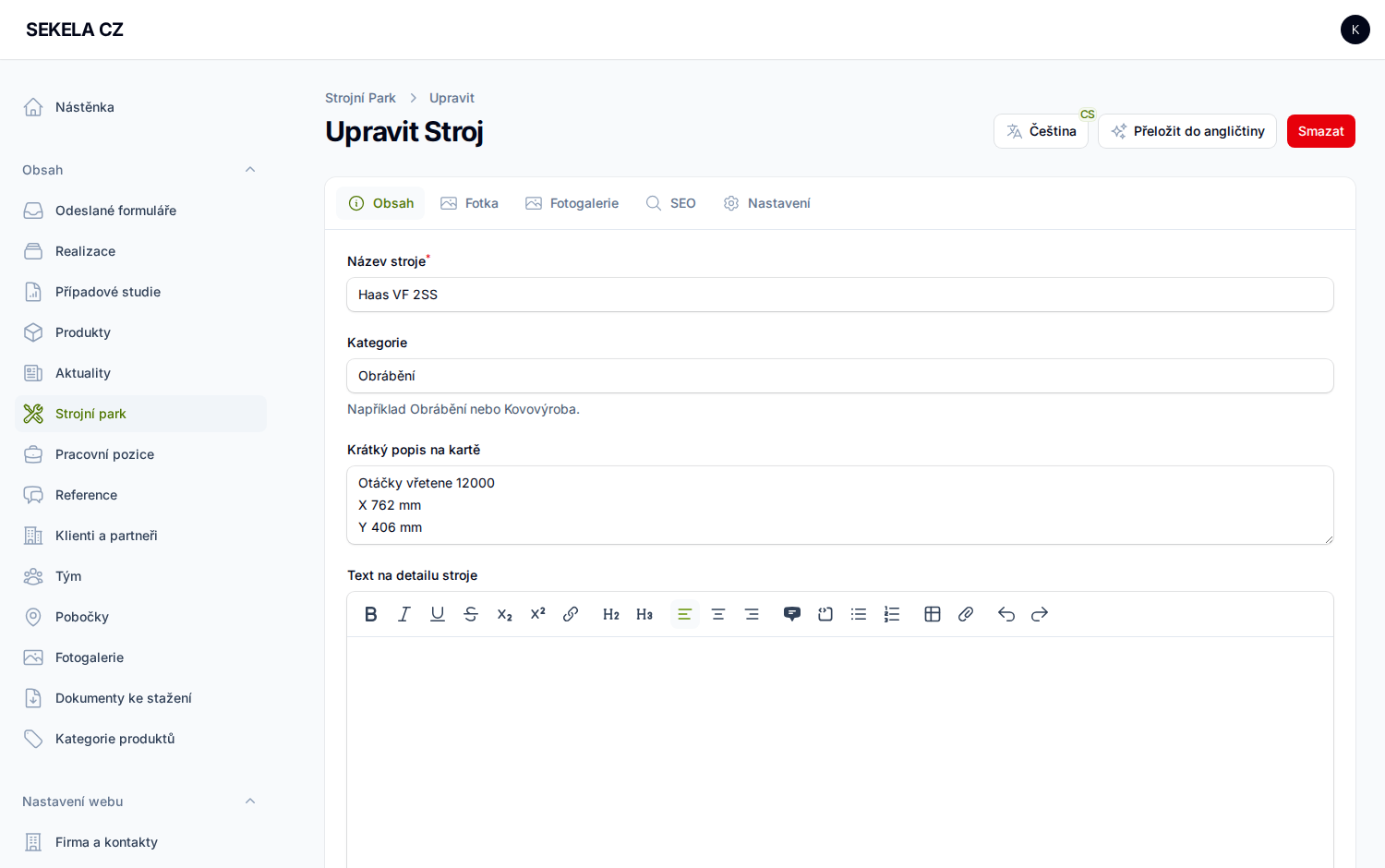This screenshot has width=1385, height=868.
Task: Set a Heading 3 style
Action: click(644, 614)
